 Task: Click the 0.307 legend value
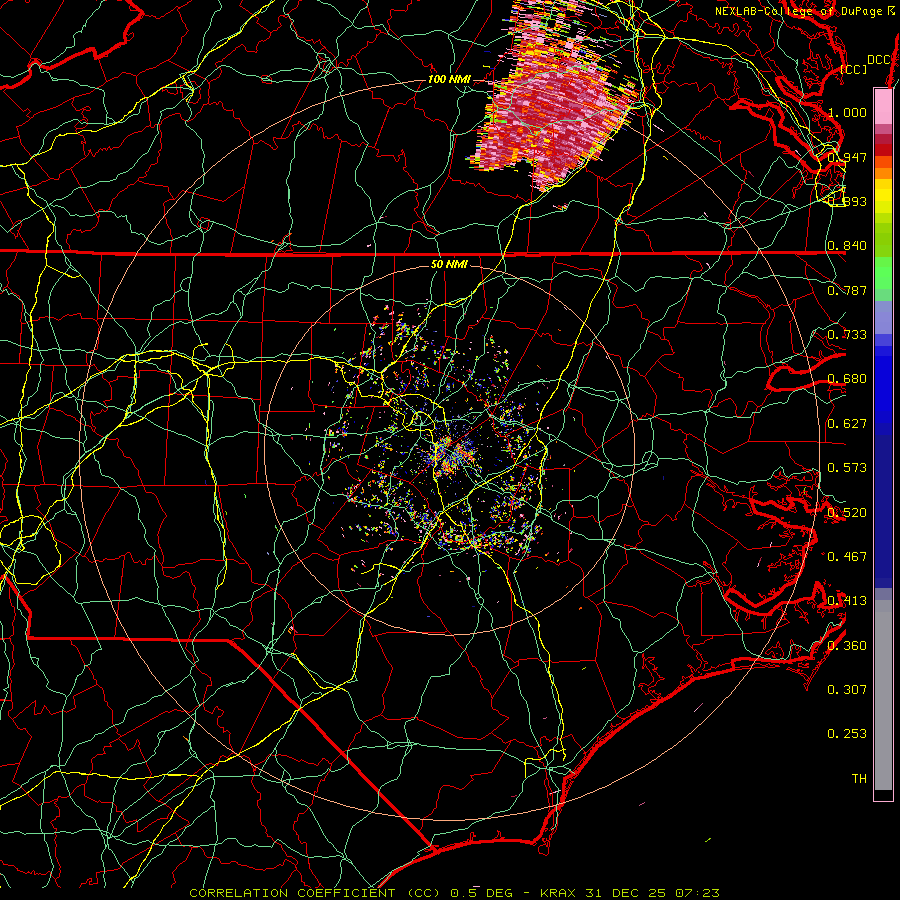[847, 689]
